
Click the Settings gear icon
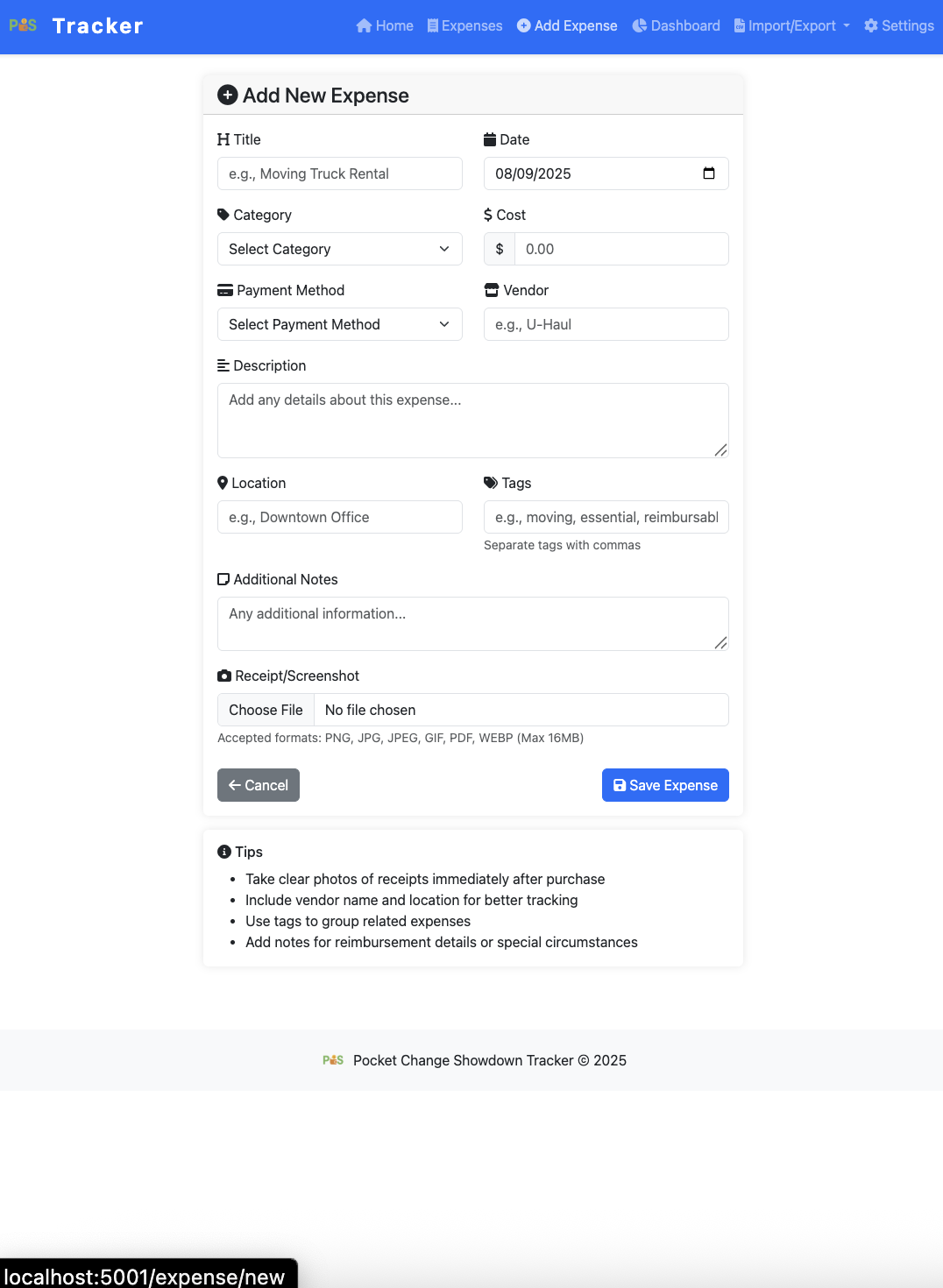coord(871,26)
